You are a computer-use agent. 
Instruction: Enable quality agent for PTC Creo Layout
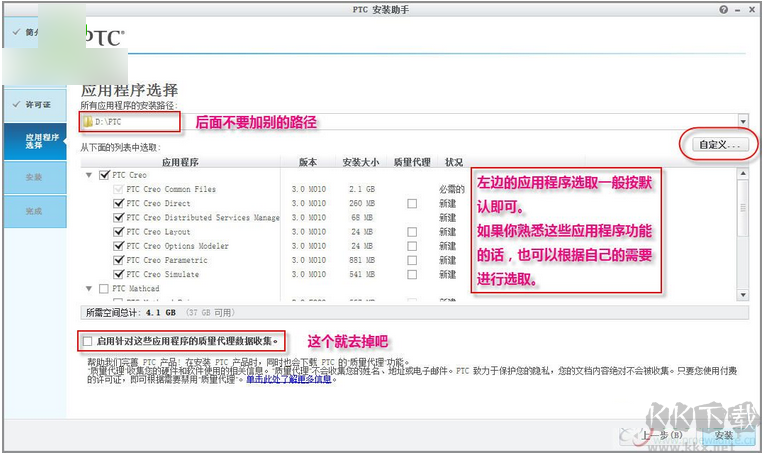[411, 232]
